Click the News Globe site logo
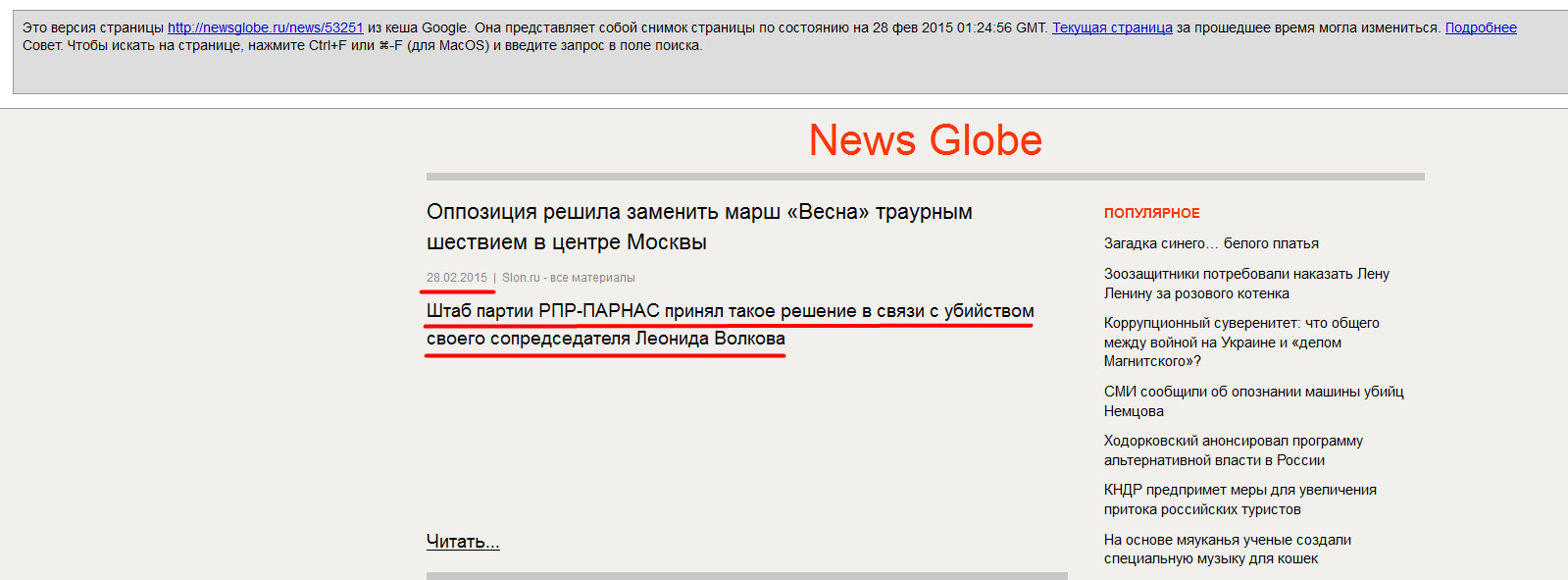 [x=925, y=140]
